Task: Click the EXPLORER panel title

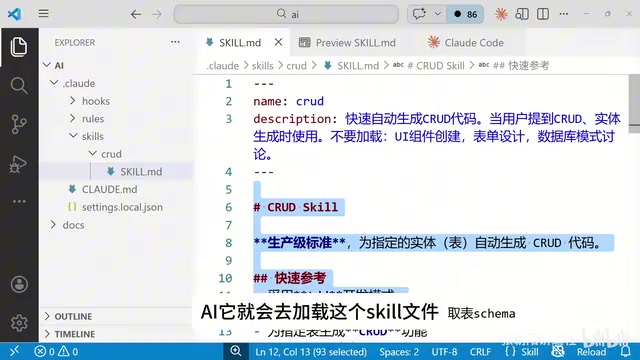Action: (75, 42)
